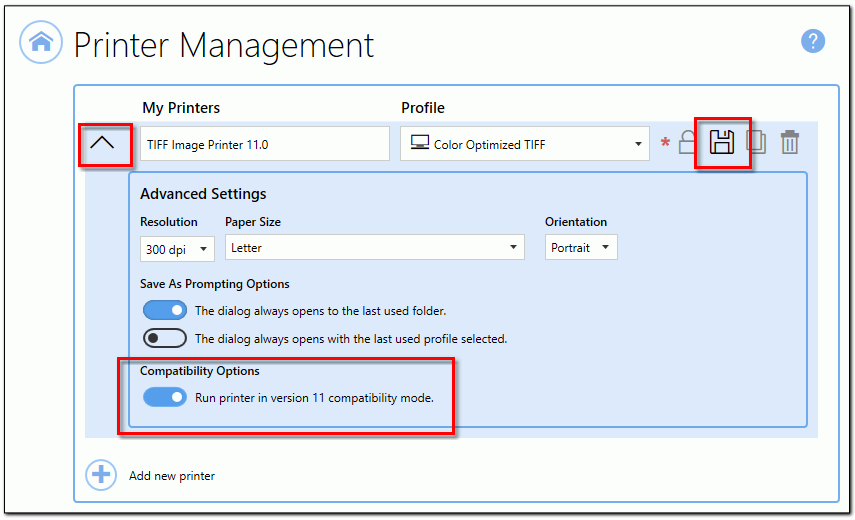Save printer settings with floppy icon

(722, 142)
